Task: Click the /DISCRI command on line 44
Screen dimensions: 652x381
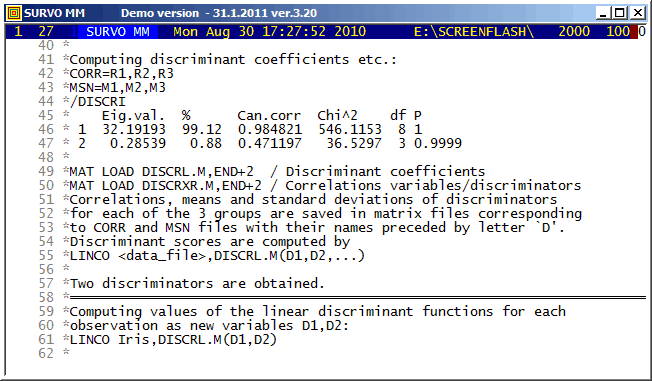Action: pyautogui.click(x=97, y=101)
